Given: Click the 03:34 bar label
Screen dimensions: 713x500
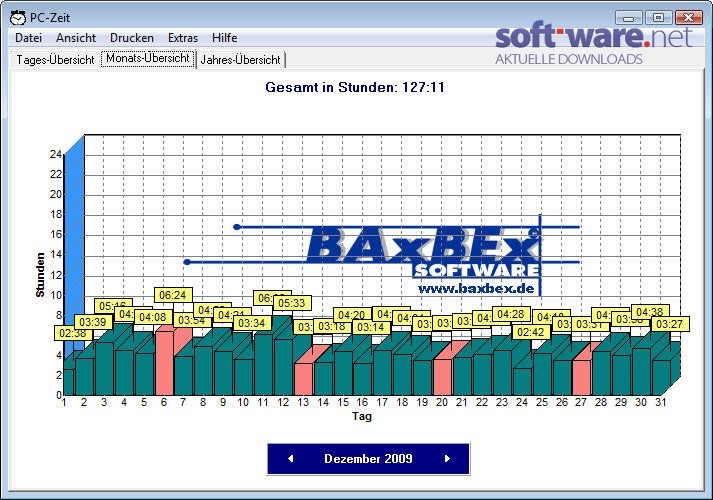Looking at the screenshot, I should [x=252, y=323].
